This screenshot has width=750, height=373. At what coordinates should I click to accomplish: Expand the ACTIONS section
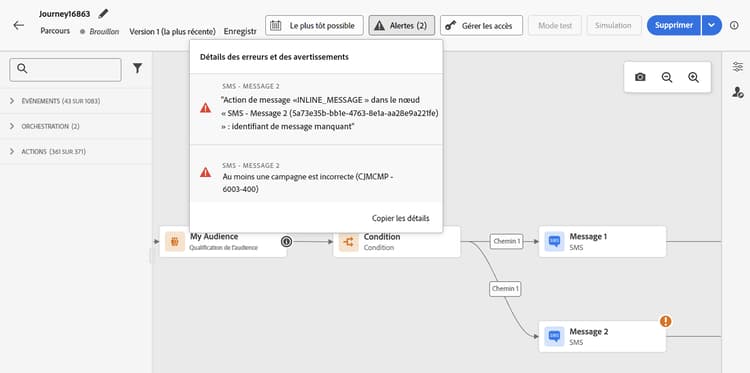[x=76, y=152]
